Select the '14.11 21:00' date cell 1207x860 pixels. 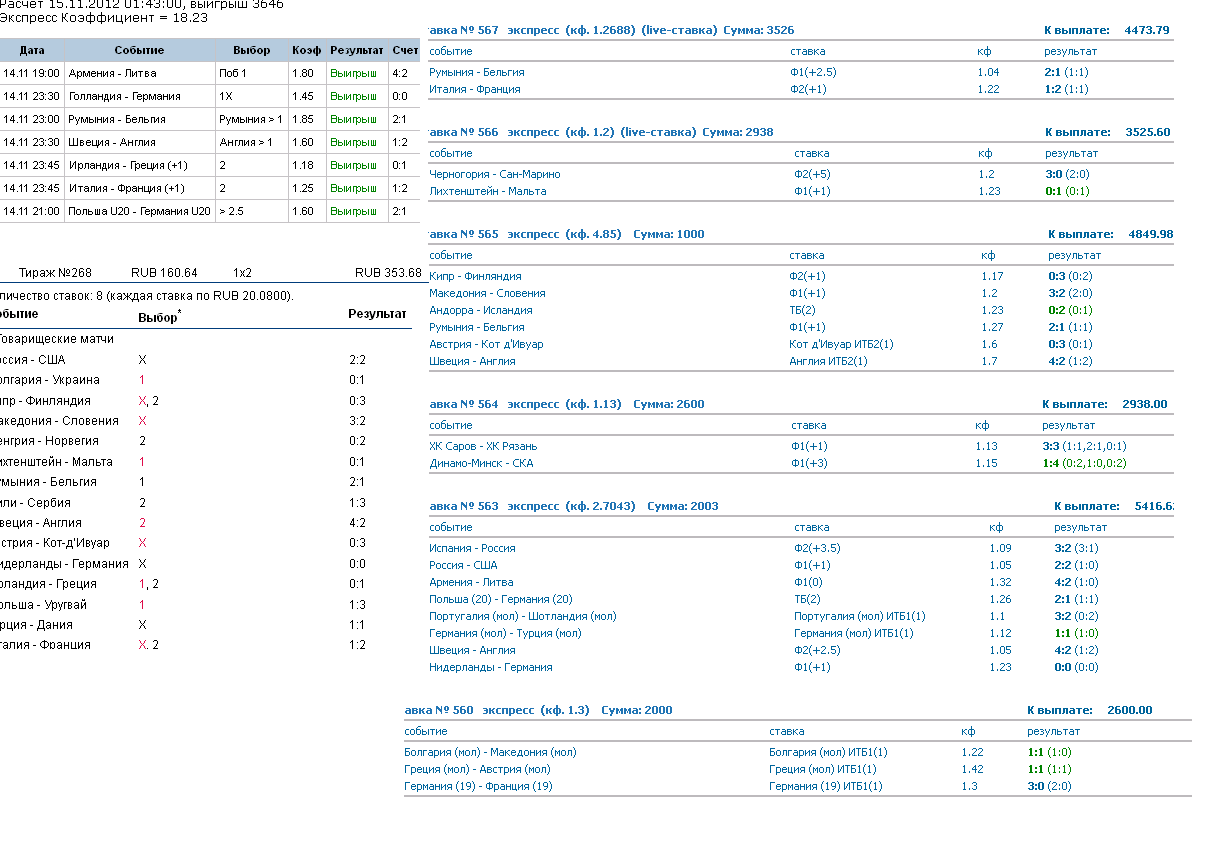pyautogui.click(x=32, y=211)
